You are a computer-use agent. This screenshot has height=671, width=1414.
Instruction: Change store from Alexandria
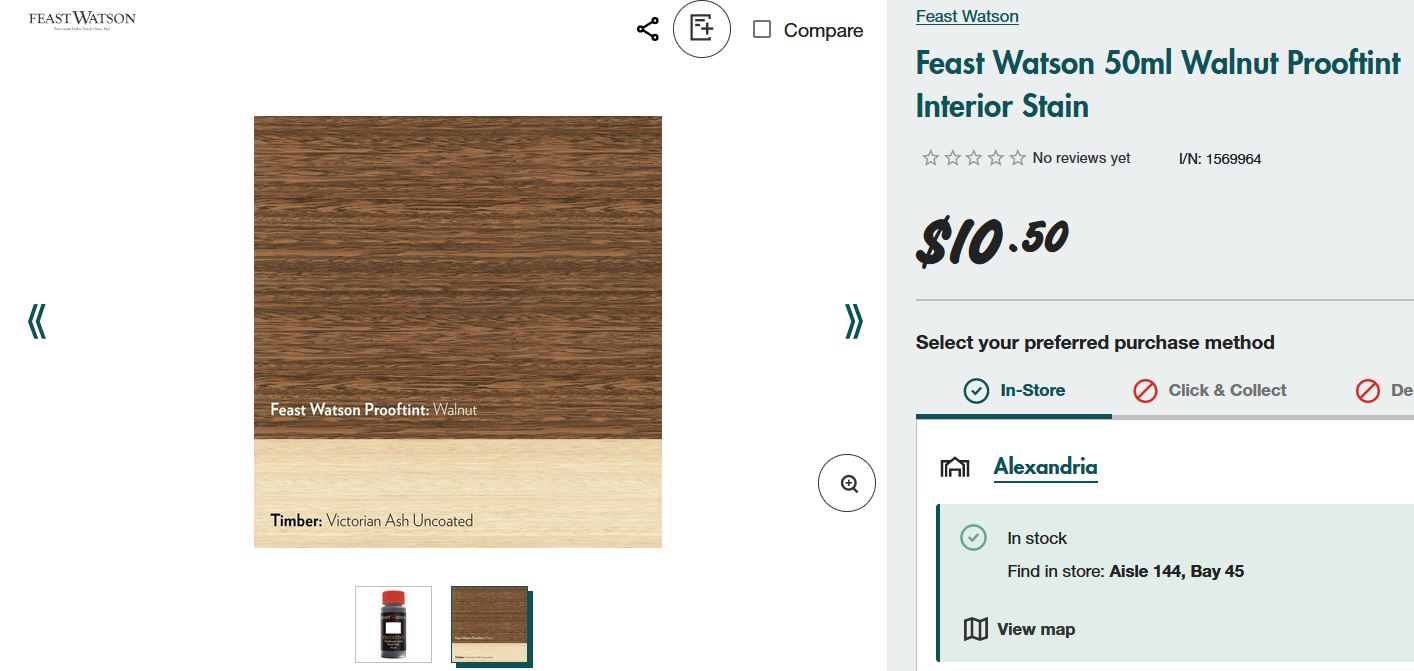click(x=1045, y=467)
